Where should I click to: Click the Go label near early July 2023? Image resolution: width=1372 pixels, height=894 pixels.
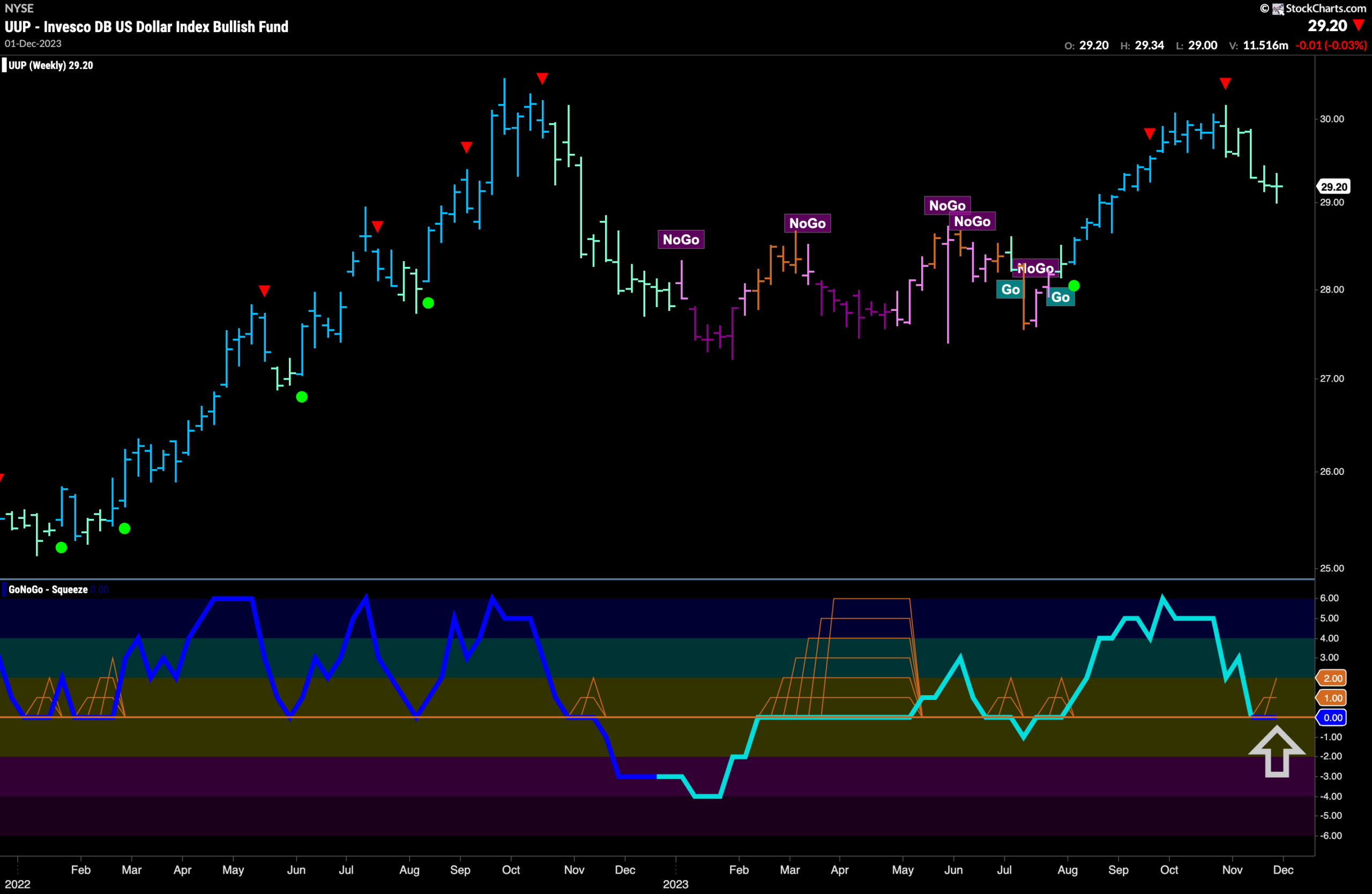tap(1011, 289)
